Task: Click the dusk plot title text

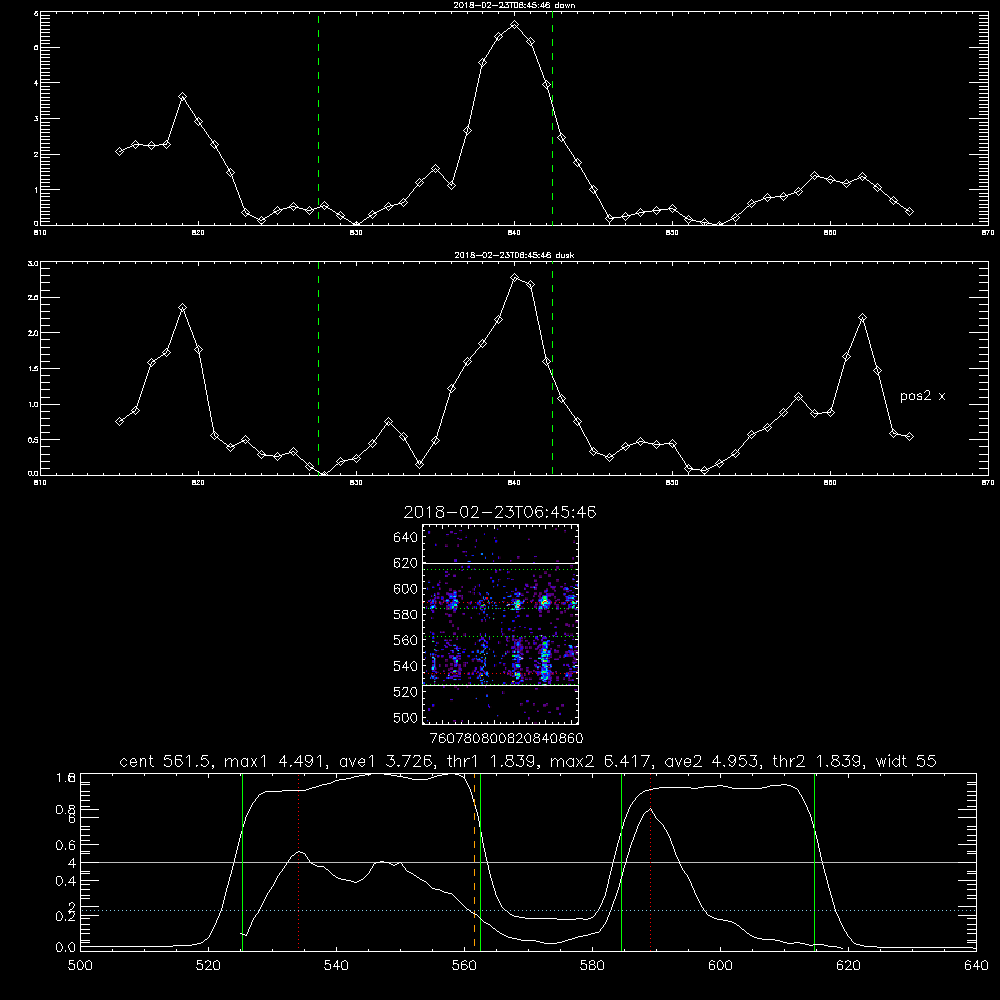Action: tap(514, 255)
